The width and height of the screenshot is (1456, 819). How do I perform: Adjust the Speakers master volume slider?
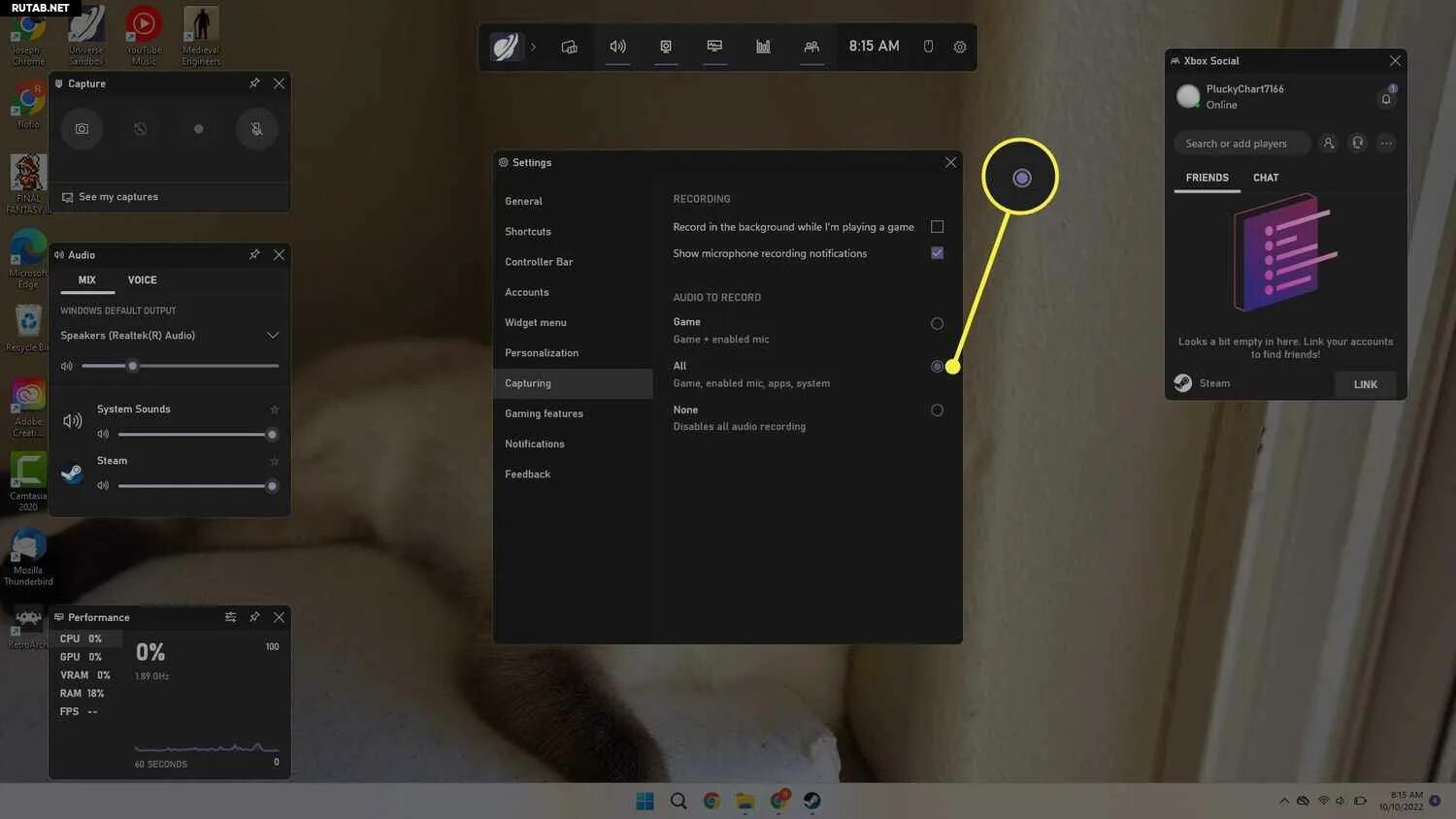181,366
